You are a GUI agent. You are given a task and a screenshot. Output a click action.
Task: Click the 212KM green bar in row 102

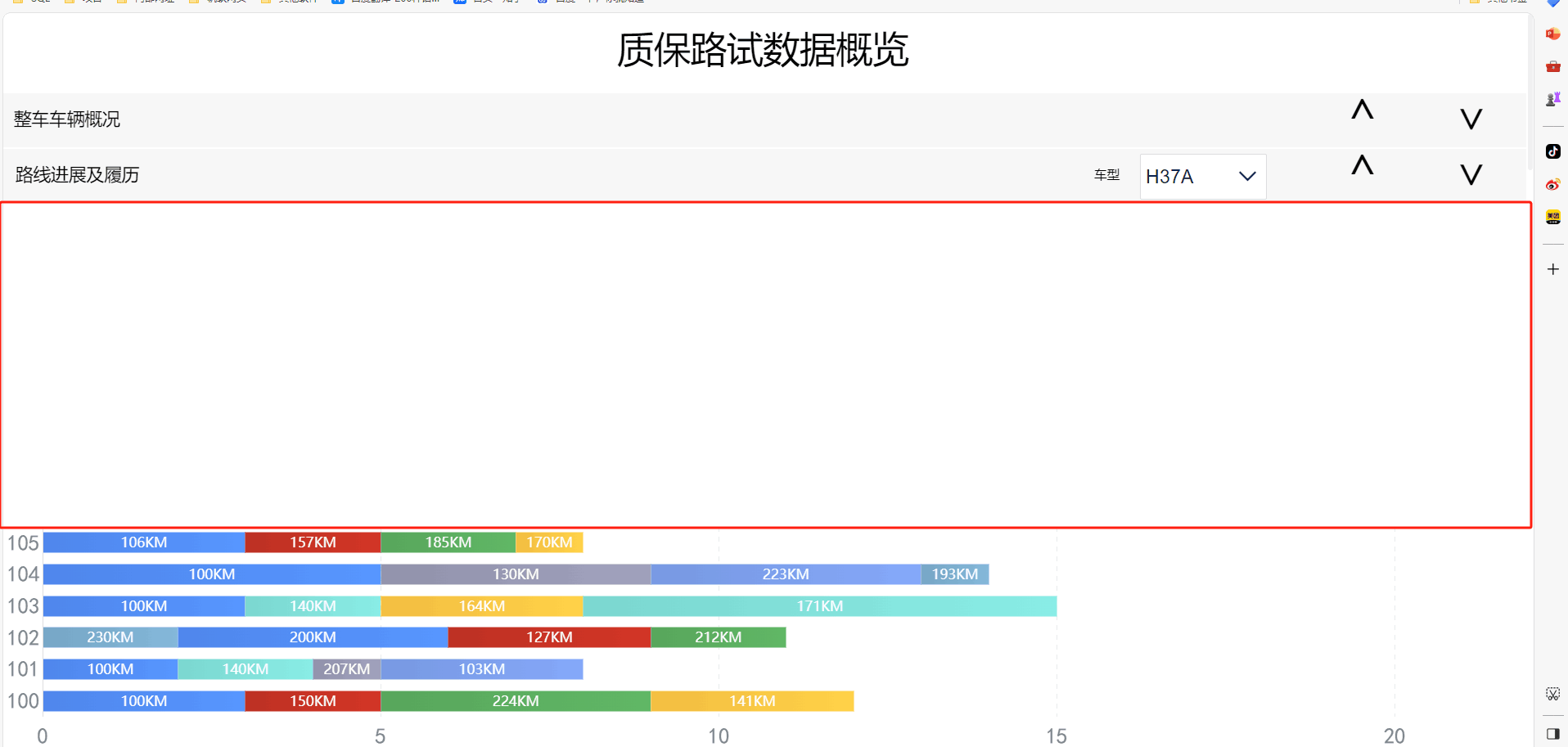pyautogui.click(x=718, y=637)
